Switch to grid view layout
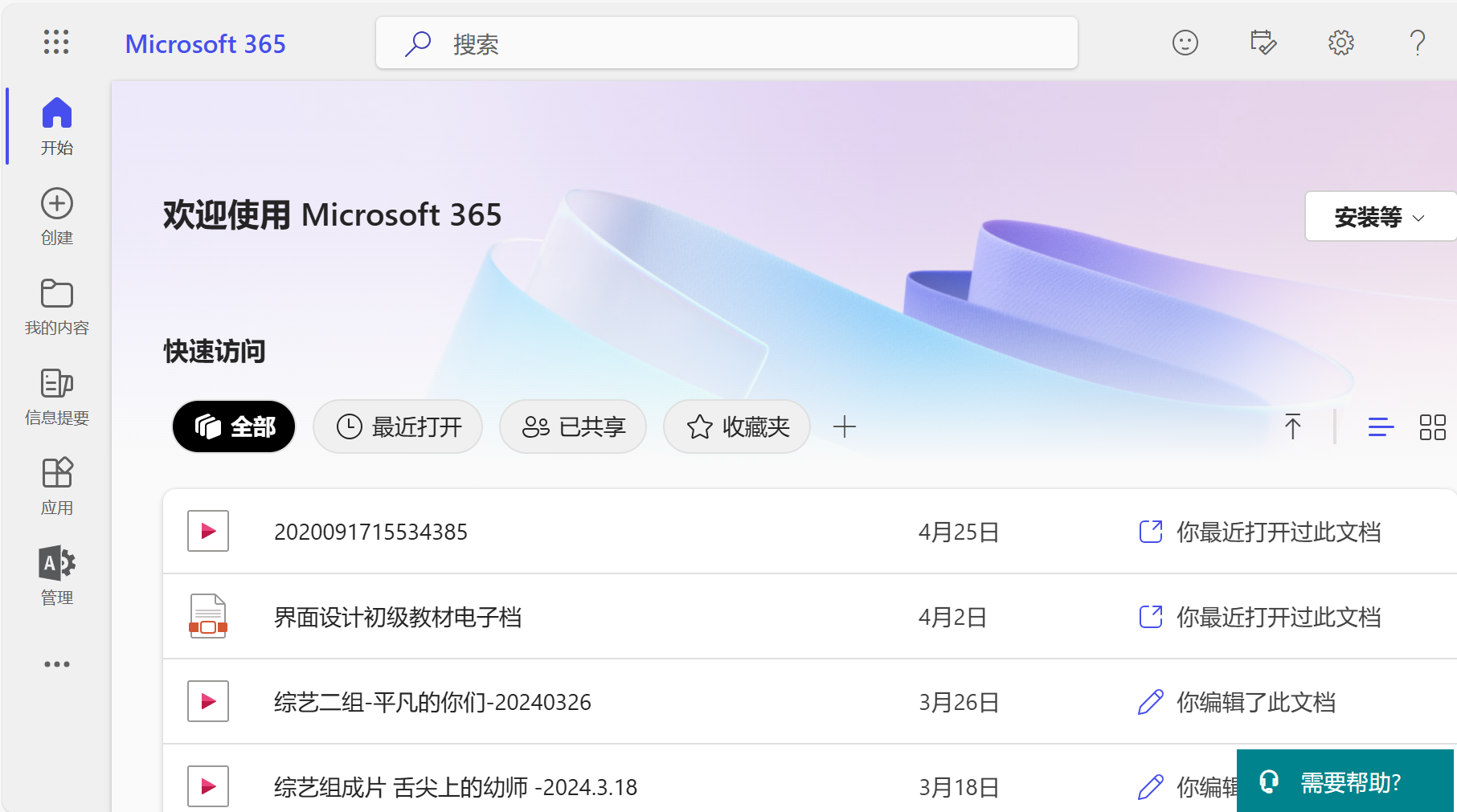The width and height of the screenshot is (1457, 812). click(x=1432, y=426)
